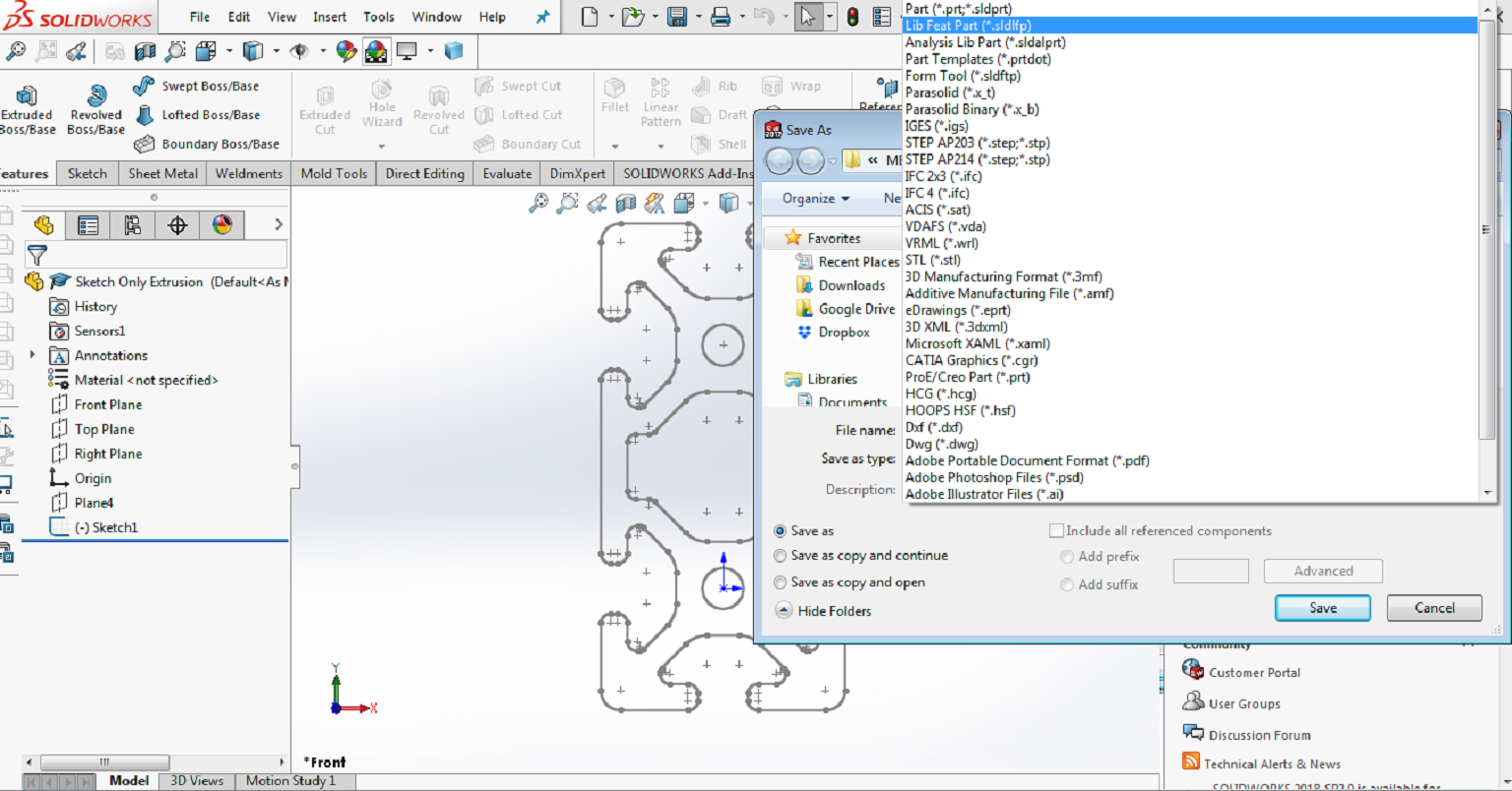Expand the Linear Pattern dropdown arrow
Screen dimensions: 1512x791
click(x=661, y=146)
